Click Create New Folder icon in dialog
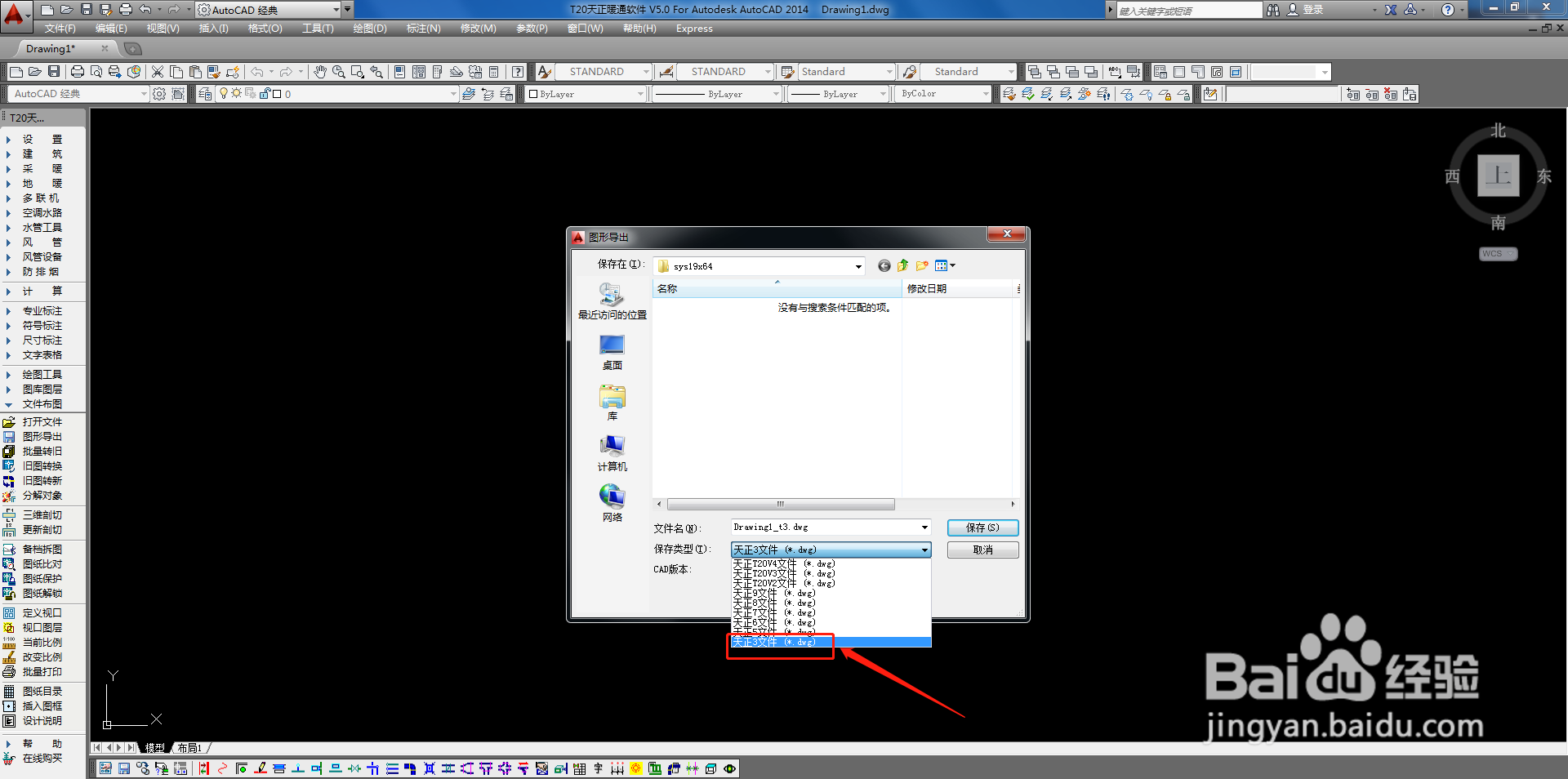1568x779 pixels. [x=923, y=265]
